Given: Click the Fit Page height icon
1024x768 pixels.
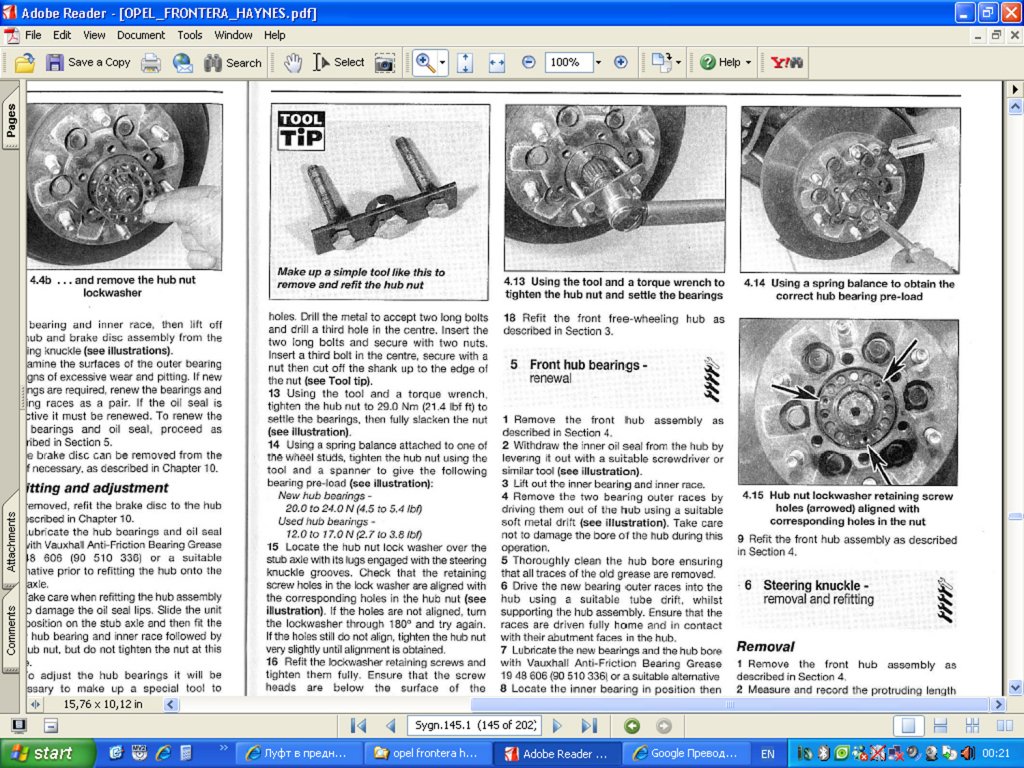Looking at the screenshot, I should point(464,63).
